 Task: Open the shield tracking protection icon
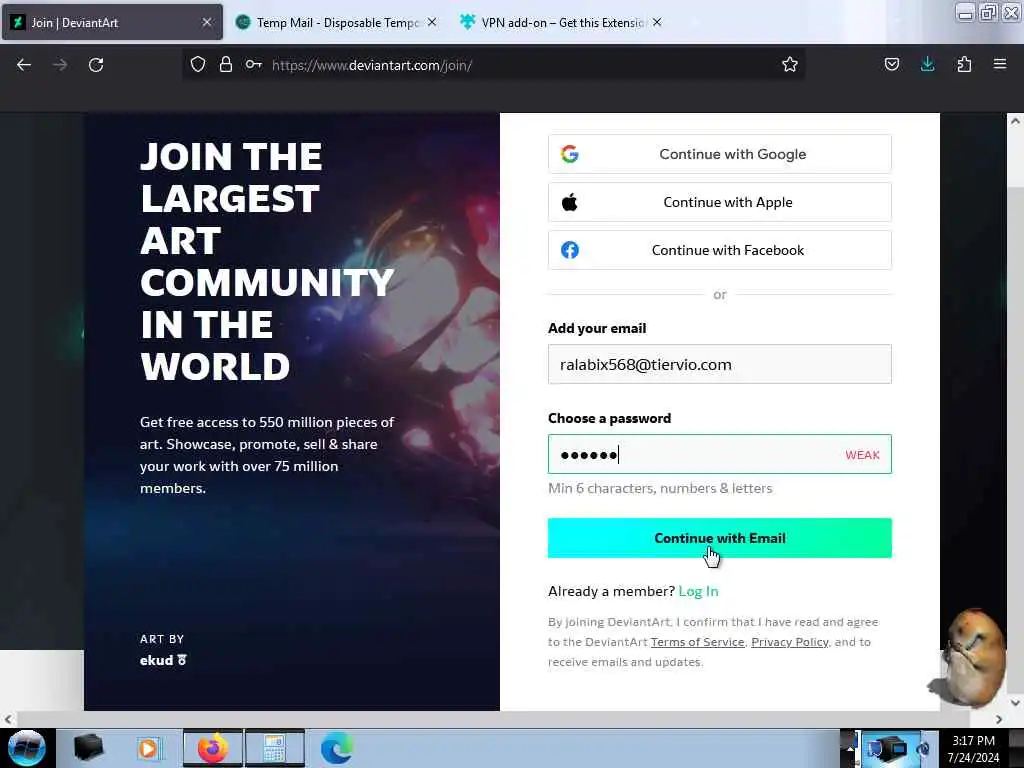point(198,64)
